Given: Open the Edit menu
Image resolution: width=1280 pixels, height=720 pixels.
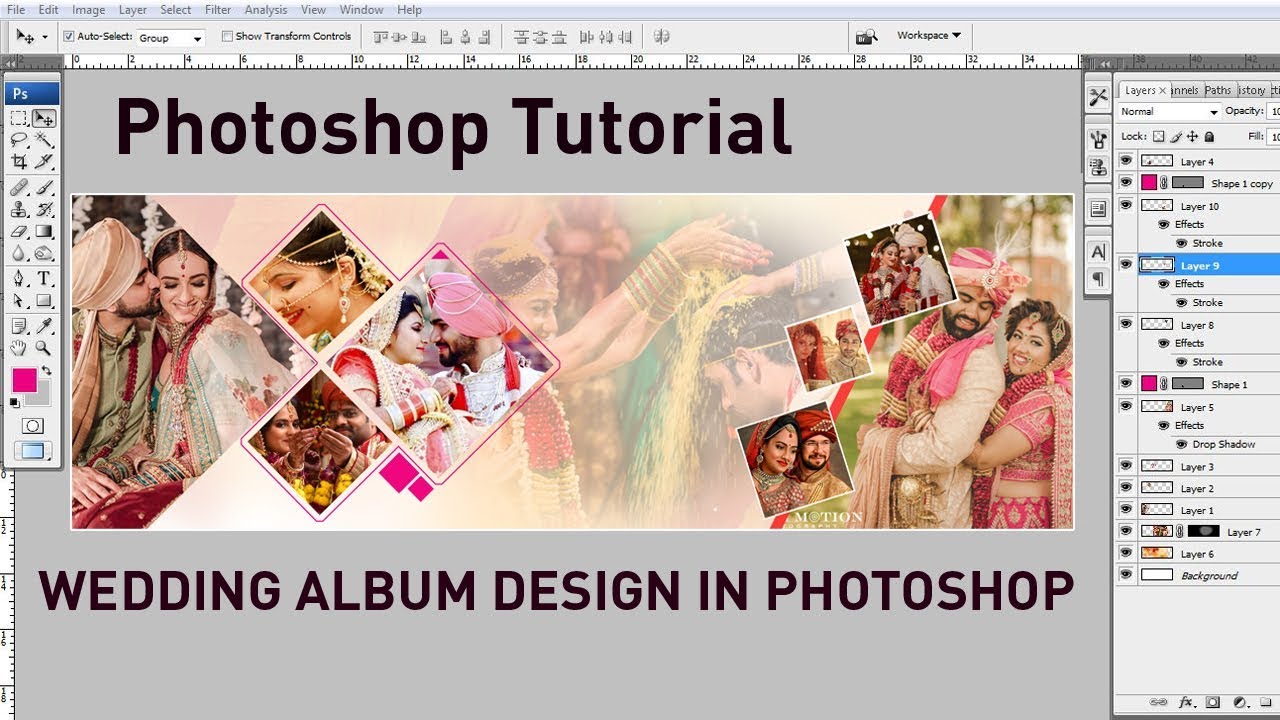Looking at the screenshot, I should click(x=48, y=10).
